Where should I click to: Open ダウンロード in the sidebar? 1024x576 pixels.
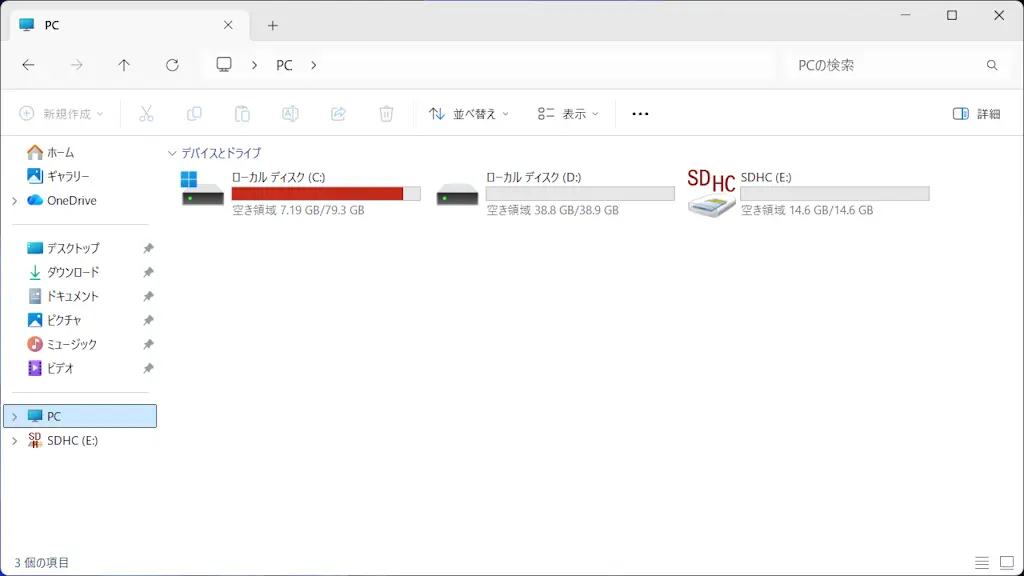coord(73,272)
